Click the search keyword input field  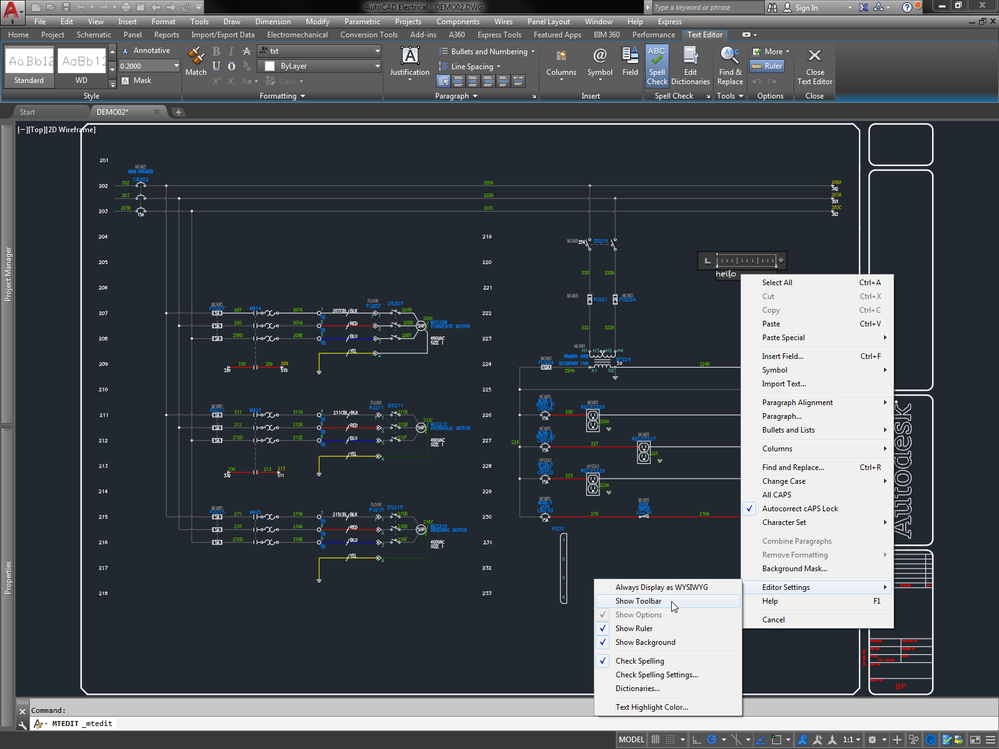coord(707,8)
